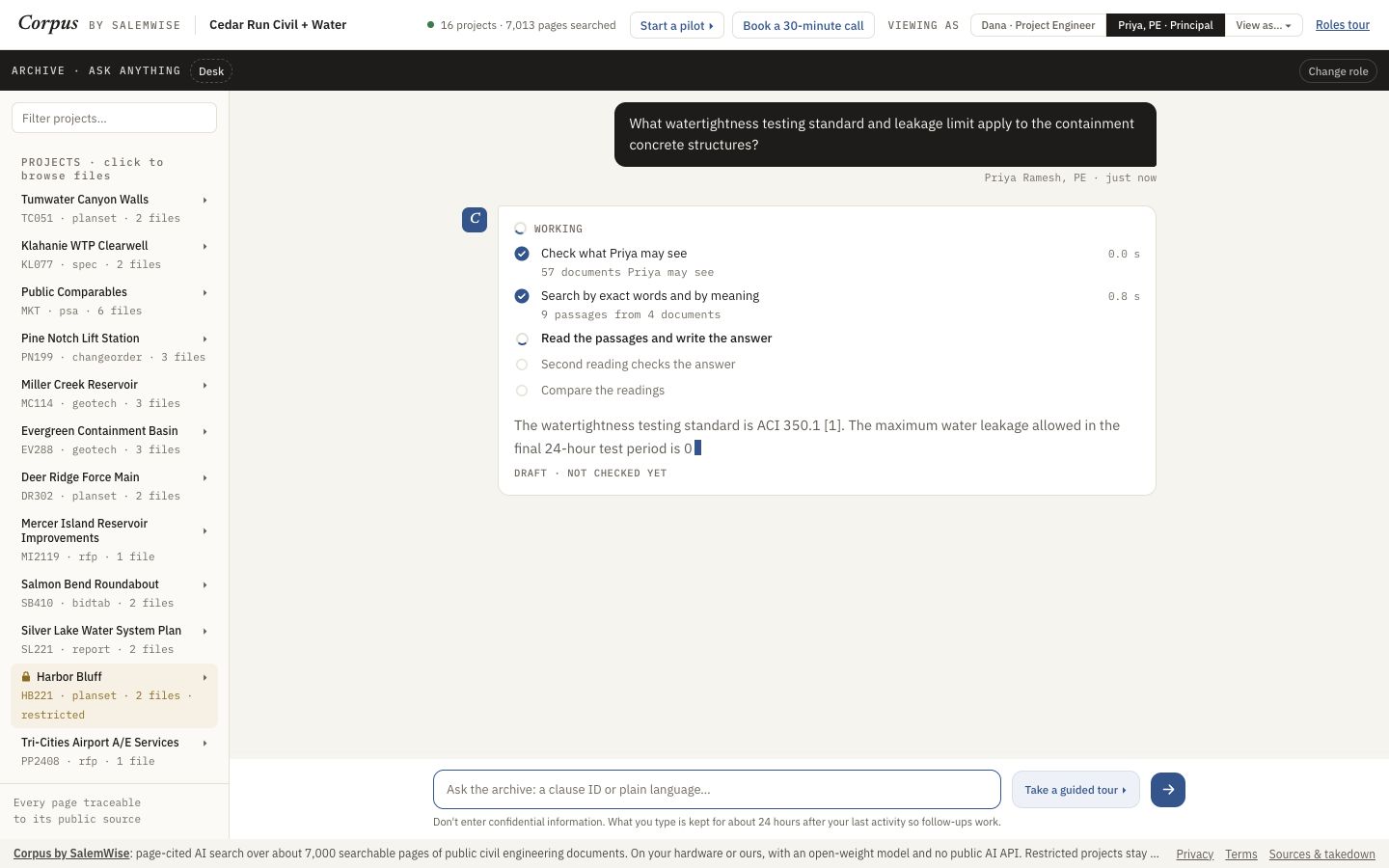Click the 16 projects pages searched status
The width and height of the screenshot is (1389, 868).
(x=521, y=25)
